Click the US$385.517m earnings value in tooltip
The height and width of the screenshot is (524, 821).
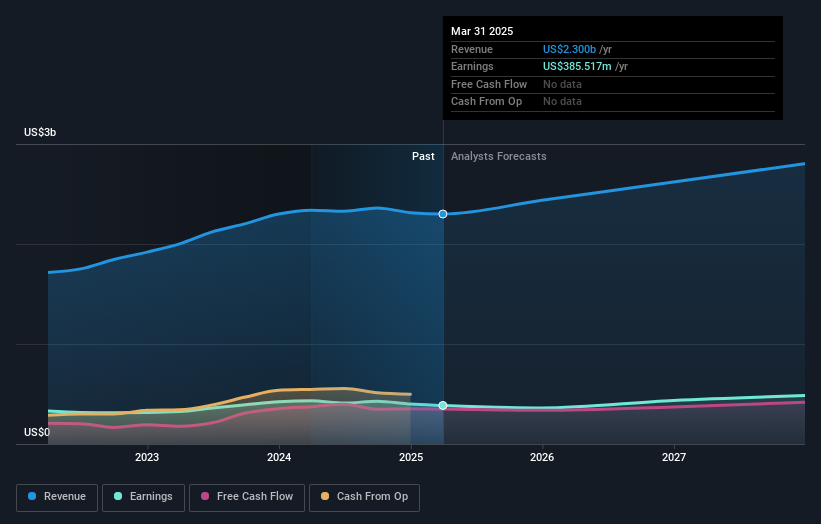tap(577, 66)
